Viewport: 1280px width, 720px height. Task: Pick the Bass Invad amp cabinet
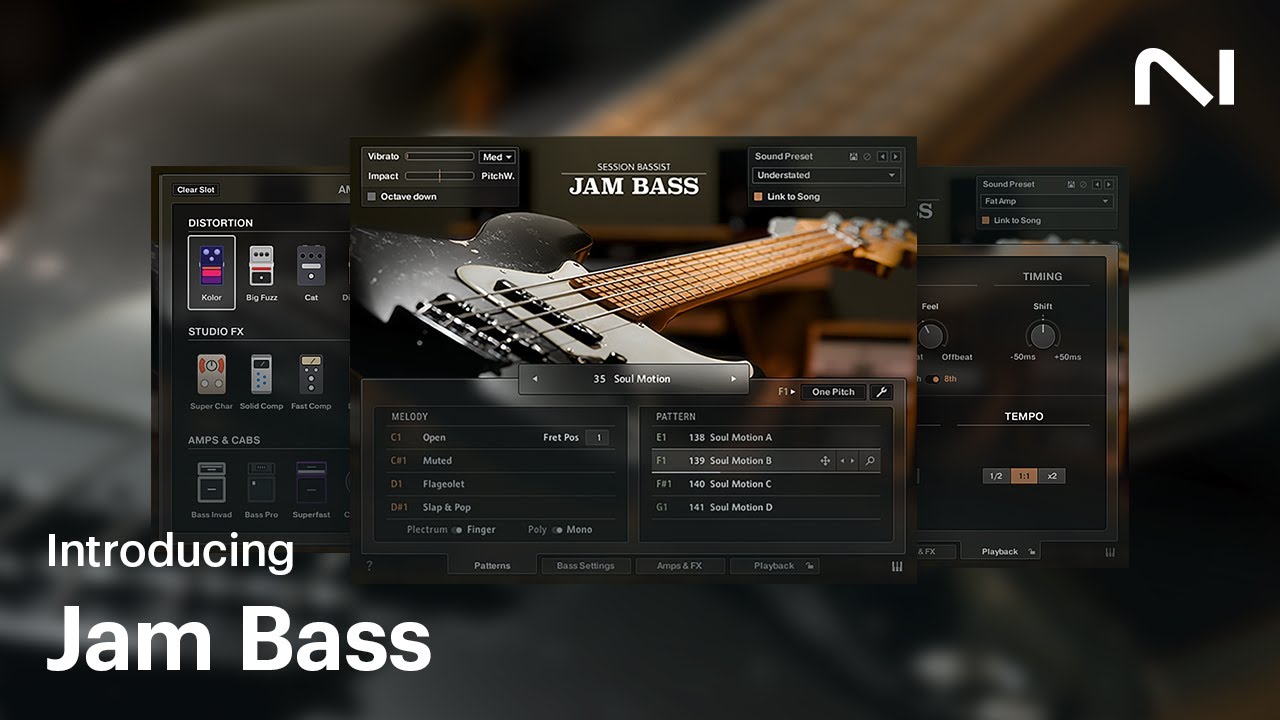click(211, 490)
